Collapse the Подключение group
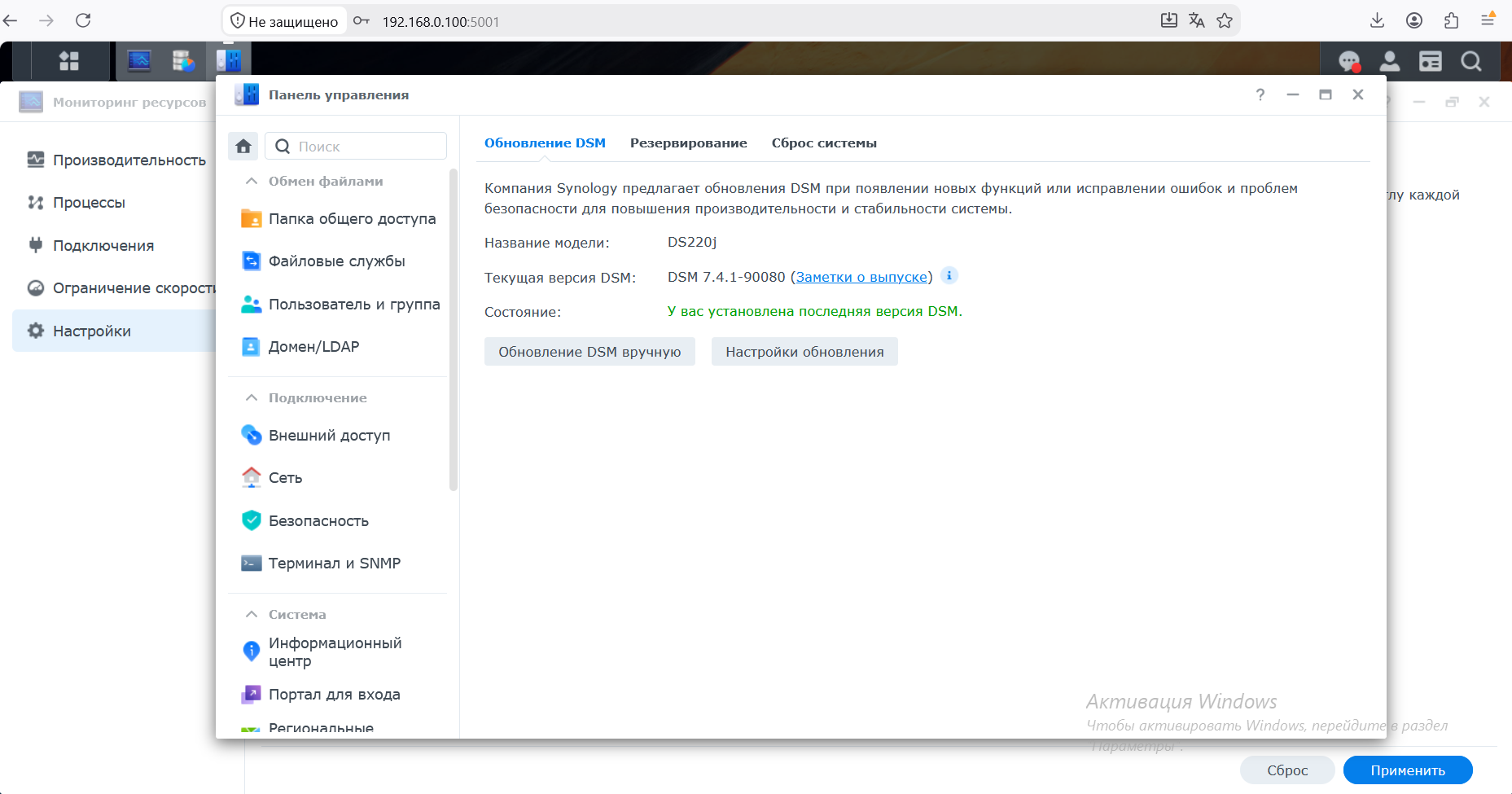Screen dimensions: 1512x794 (x=252, y=397)
